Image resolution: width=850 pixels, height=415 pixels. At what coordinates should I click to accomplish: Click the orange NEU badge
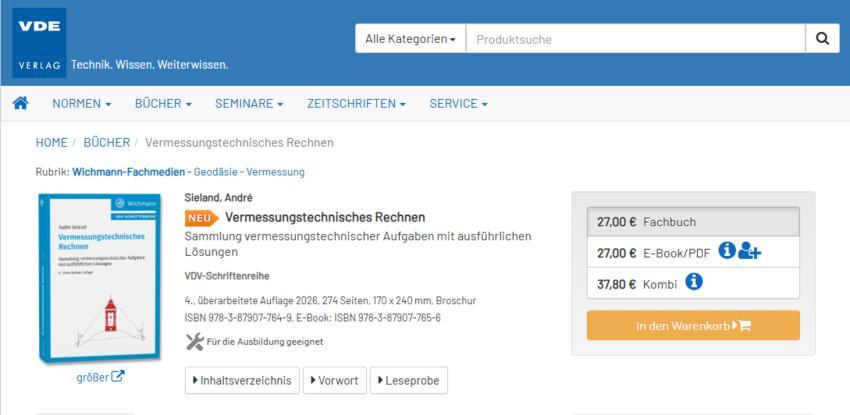[202, 218]
